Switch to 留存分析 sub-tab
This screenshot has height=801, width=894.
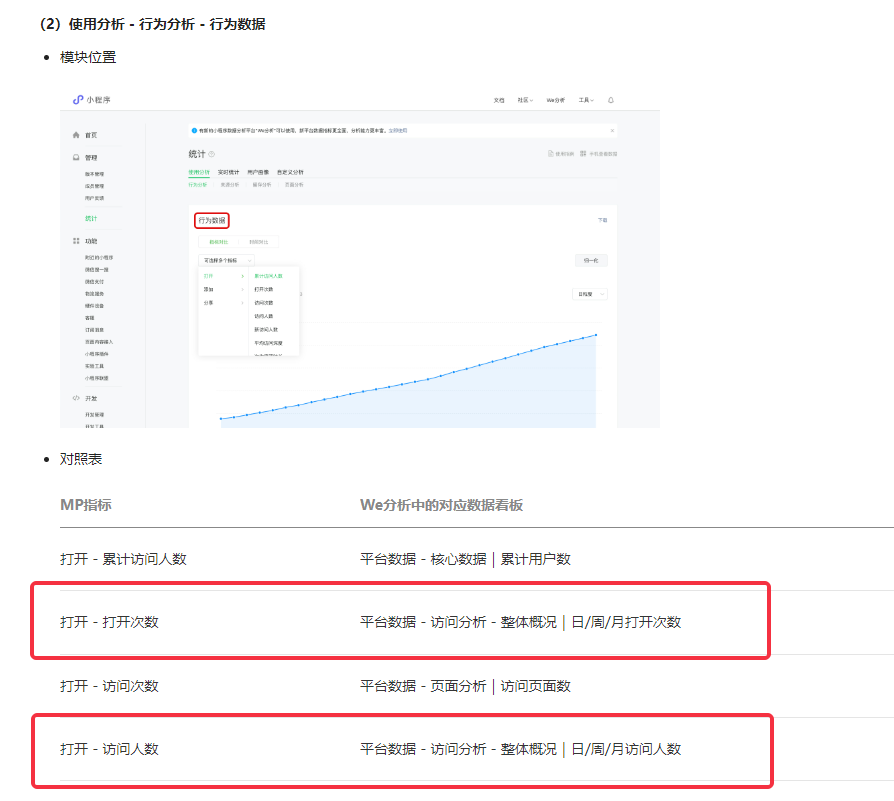click(262, 185)
